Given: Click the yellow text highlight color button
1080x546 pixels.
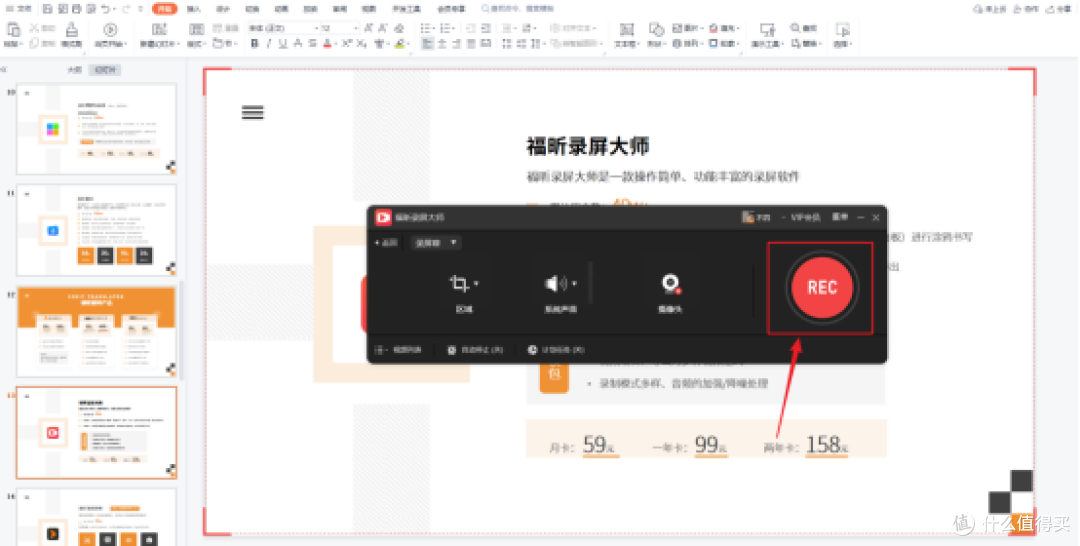Looking at the screenshot, I should click(x=399, y=43).
